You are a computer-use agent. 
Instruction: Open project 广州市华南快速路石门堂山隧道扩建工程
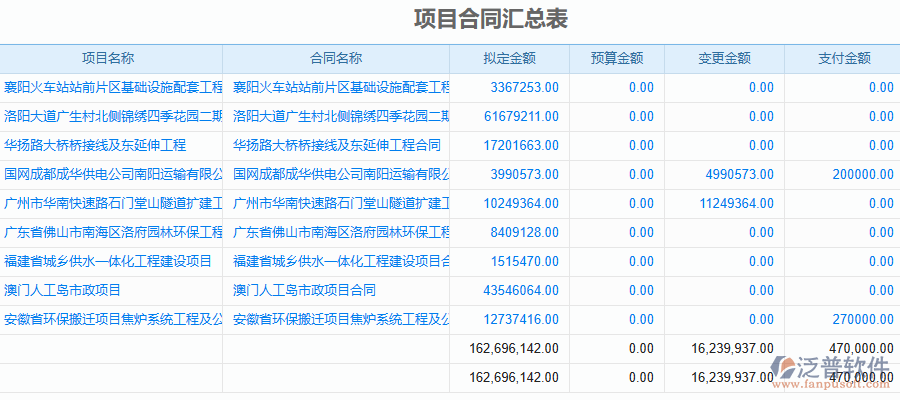click(x=113, y=203)
